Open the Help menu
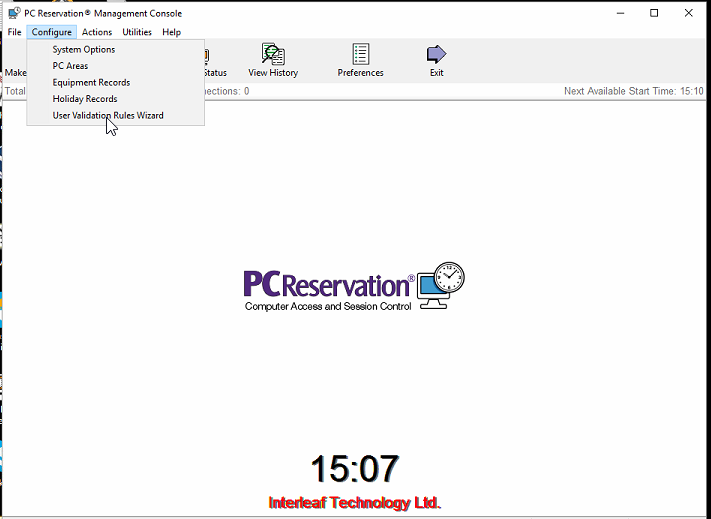711x519 pixels. click(x=171, y=32)
